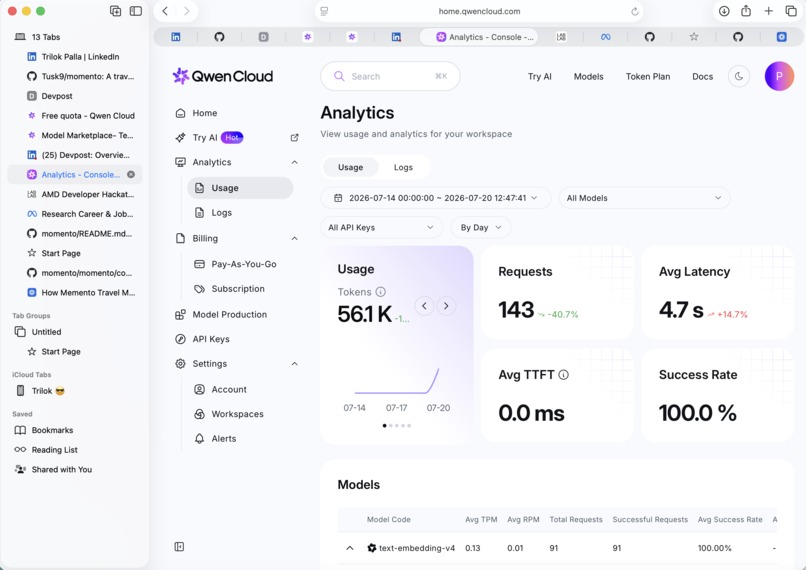
Task: Open Safari downloads icon
Action: pos(724,11)
